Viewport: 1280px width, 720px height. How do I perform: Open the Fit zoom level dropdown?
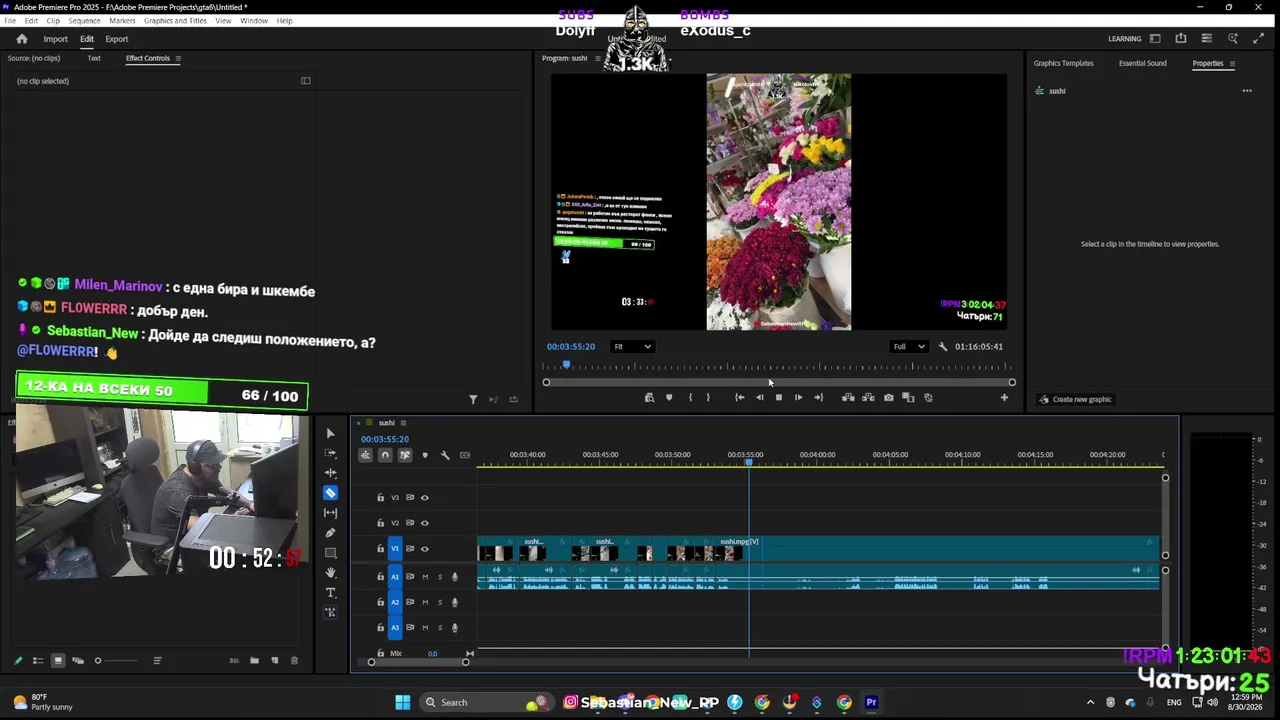click(632, 347)
